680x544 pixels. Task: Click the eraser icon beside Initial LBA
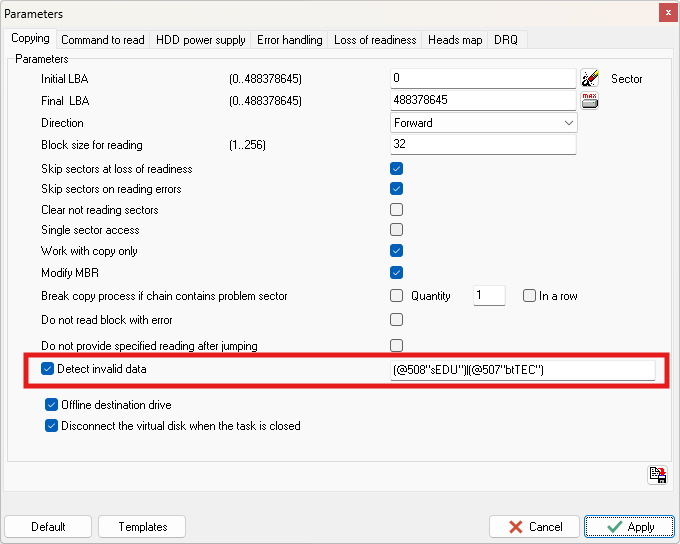pyautogui.click(x=589, y=78)
